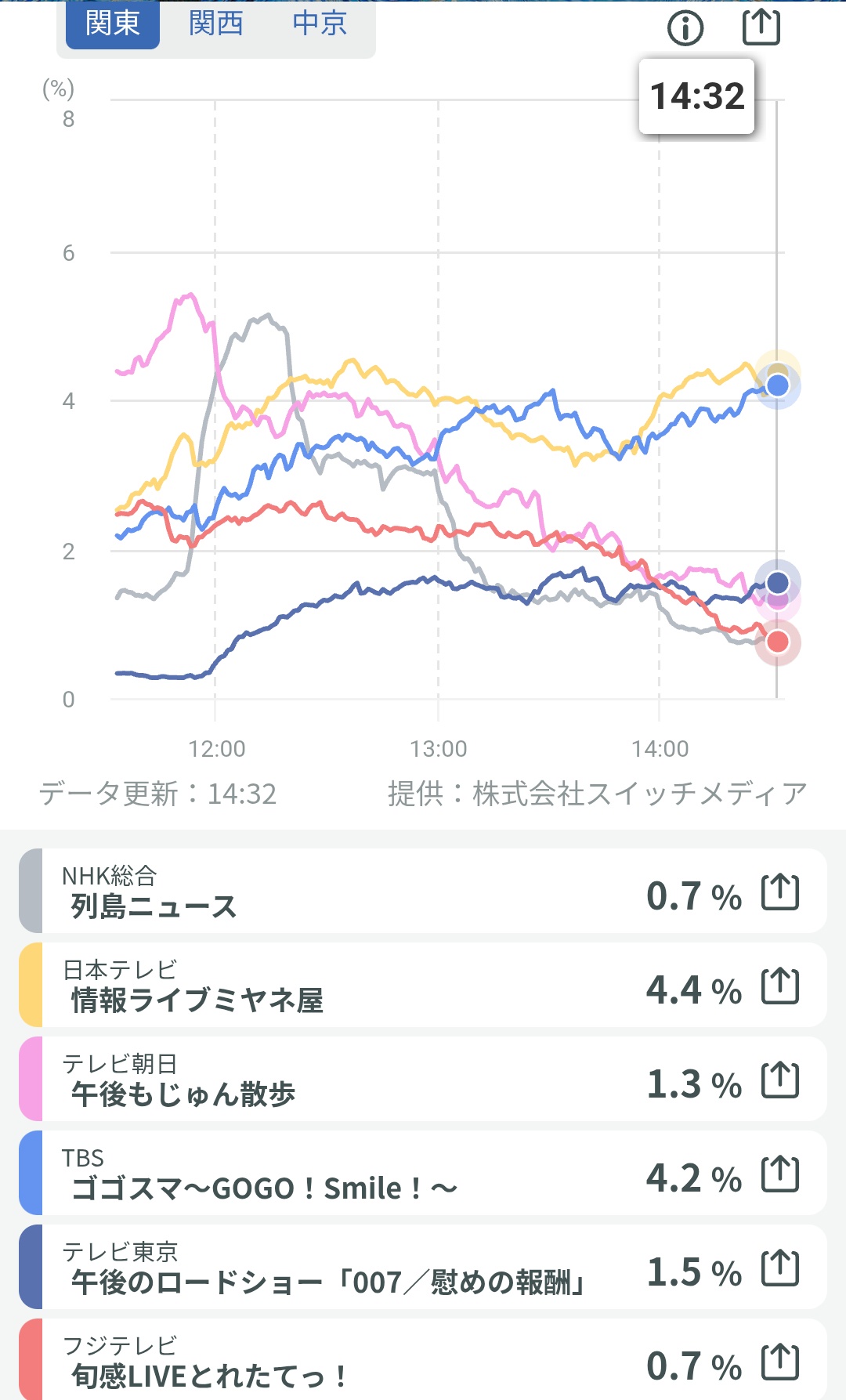Screen dimensions: 846x1400
Task: Tap the chart share icon at top
Action: [x=761, y=27]
